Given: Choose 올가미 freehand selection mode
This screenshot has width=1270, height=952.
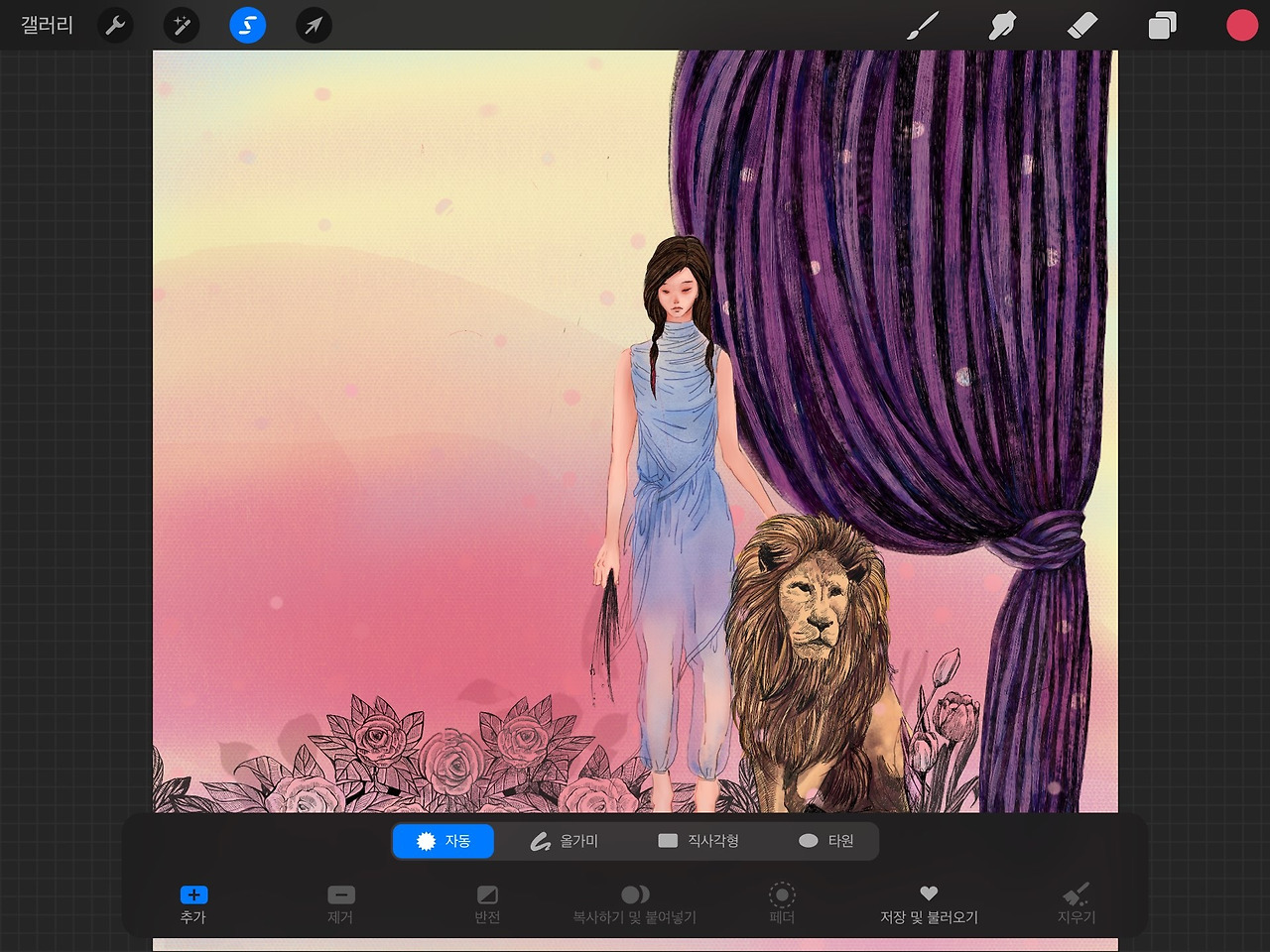Looking at the screenshot, I should tap(564, 841).
